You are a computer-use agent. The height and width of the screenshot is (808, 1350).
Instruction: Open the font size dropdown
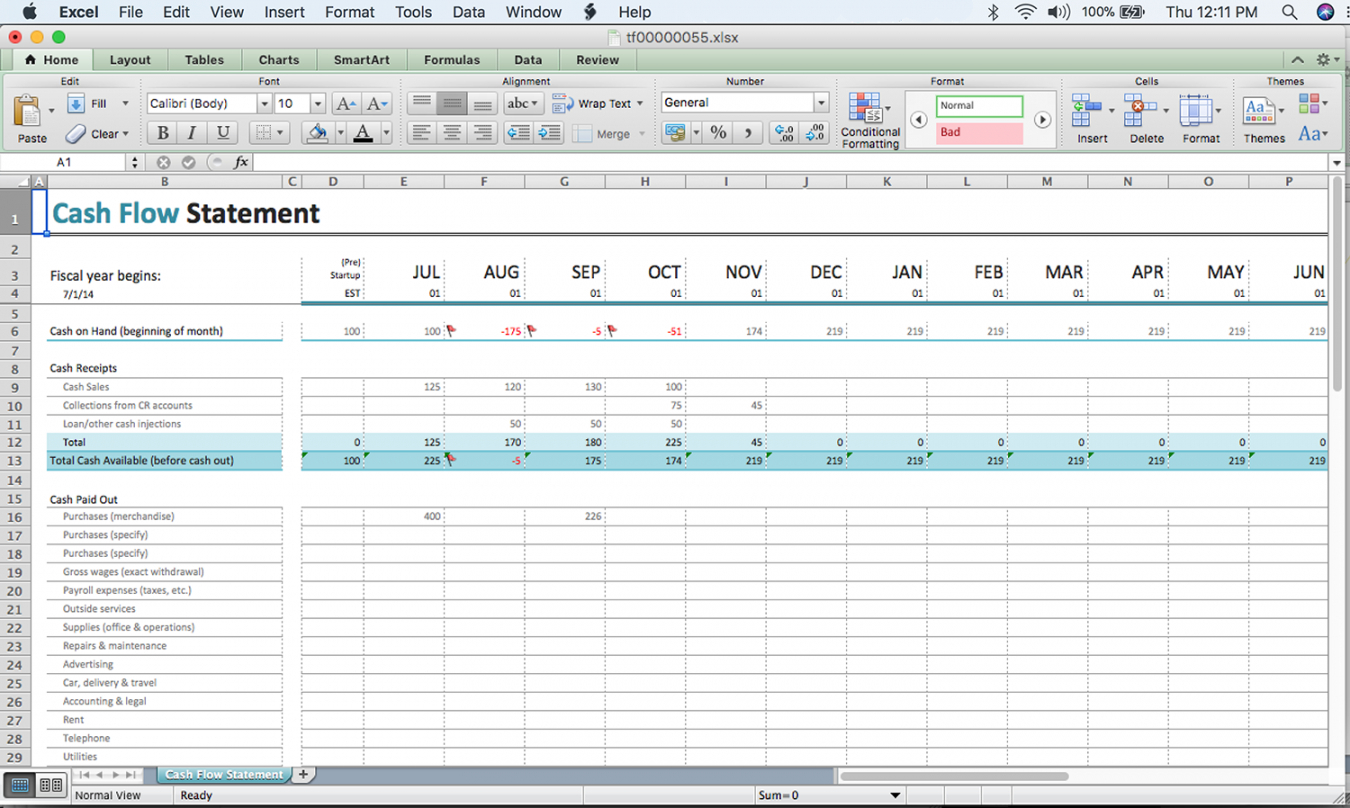(318, 104)
